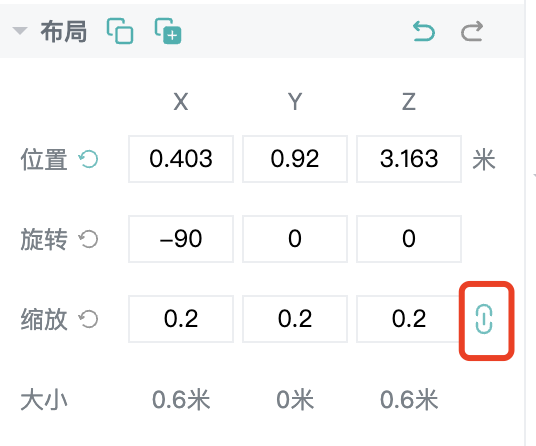Reset the 缩放 scale values

[x=88, y=319]
